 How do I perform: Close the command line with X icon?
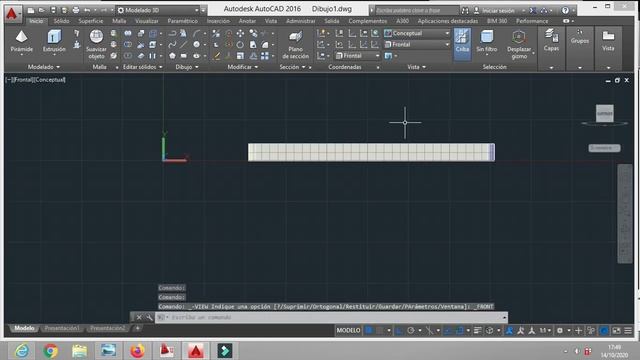coord(139,317)
